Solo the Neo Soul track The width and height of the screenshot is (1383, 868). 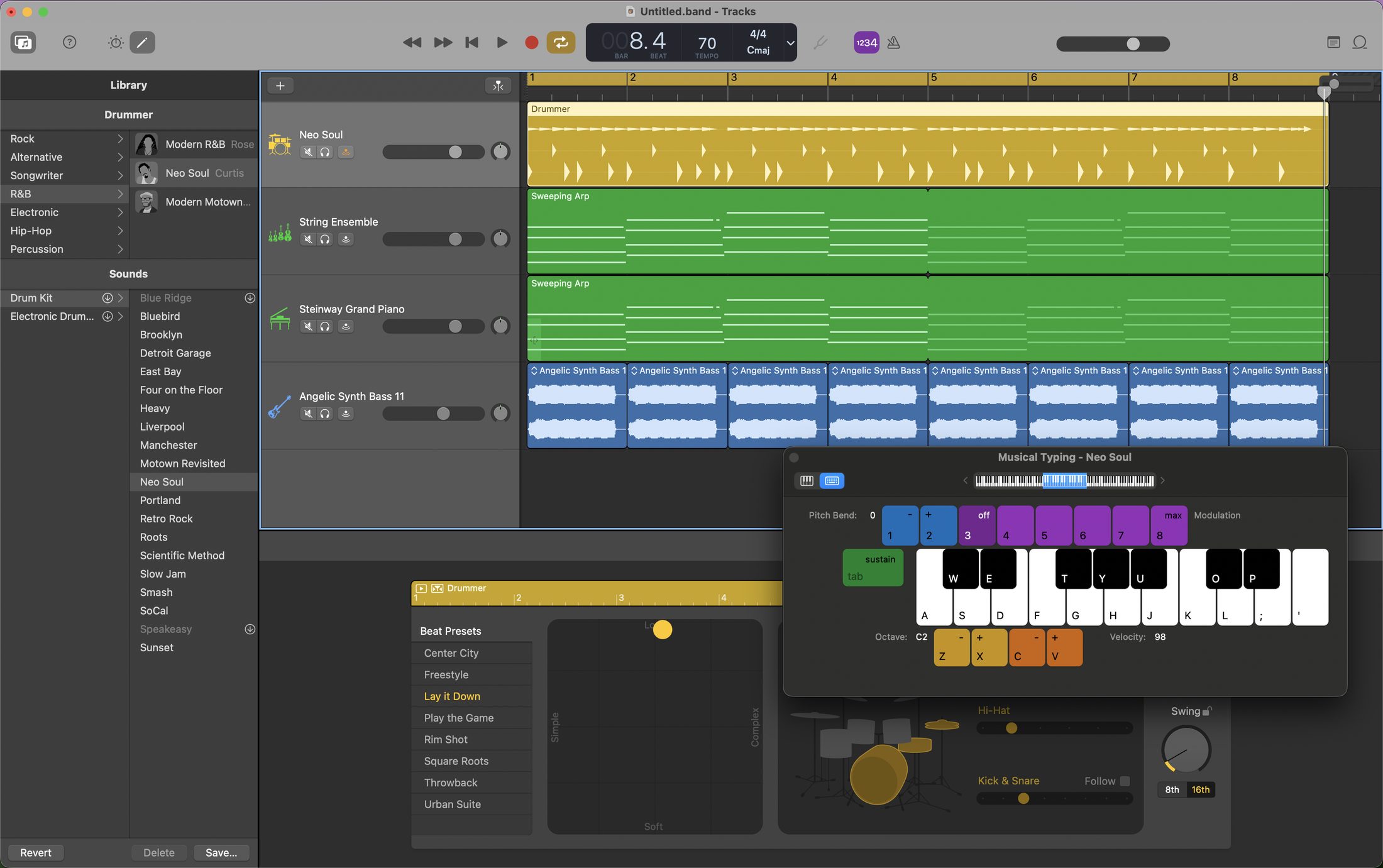click(x=324, y=152)
